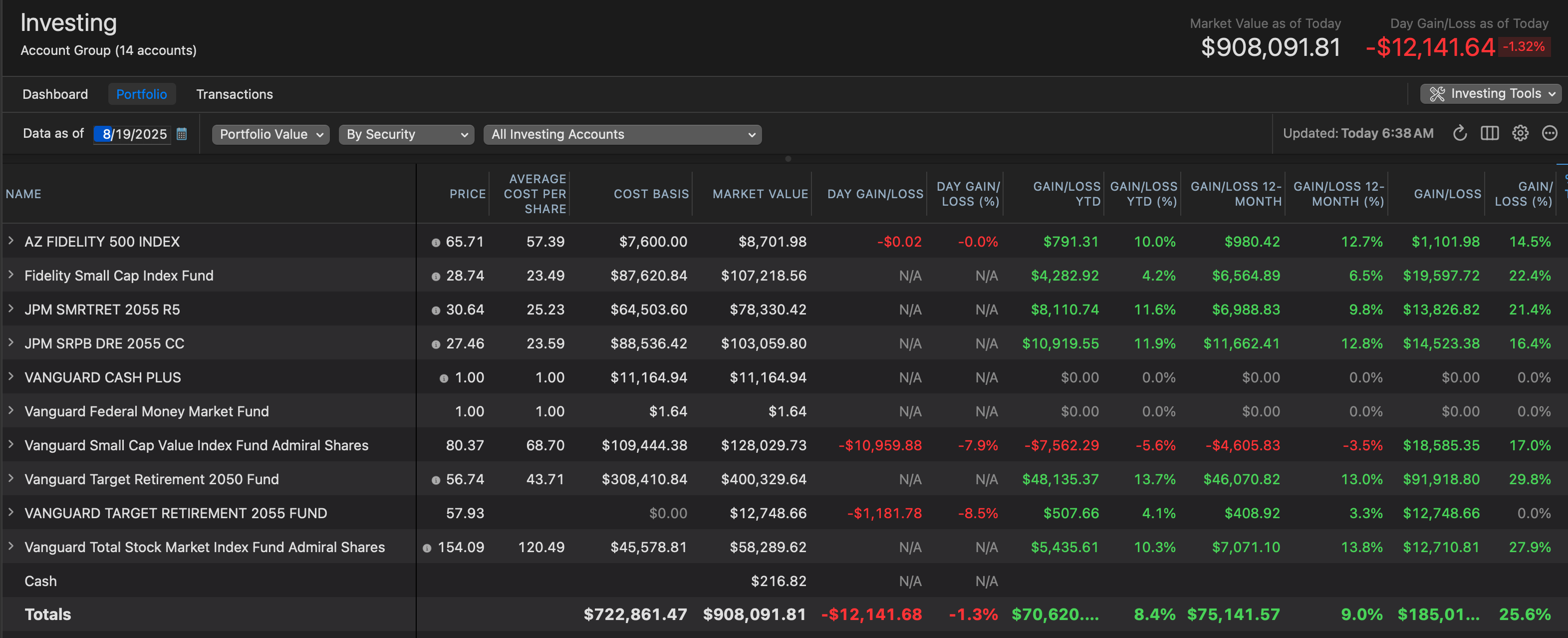
Task: Click the calendar date picker icon
Action: coord(181,134)
